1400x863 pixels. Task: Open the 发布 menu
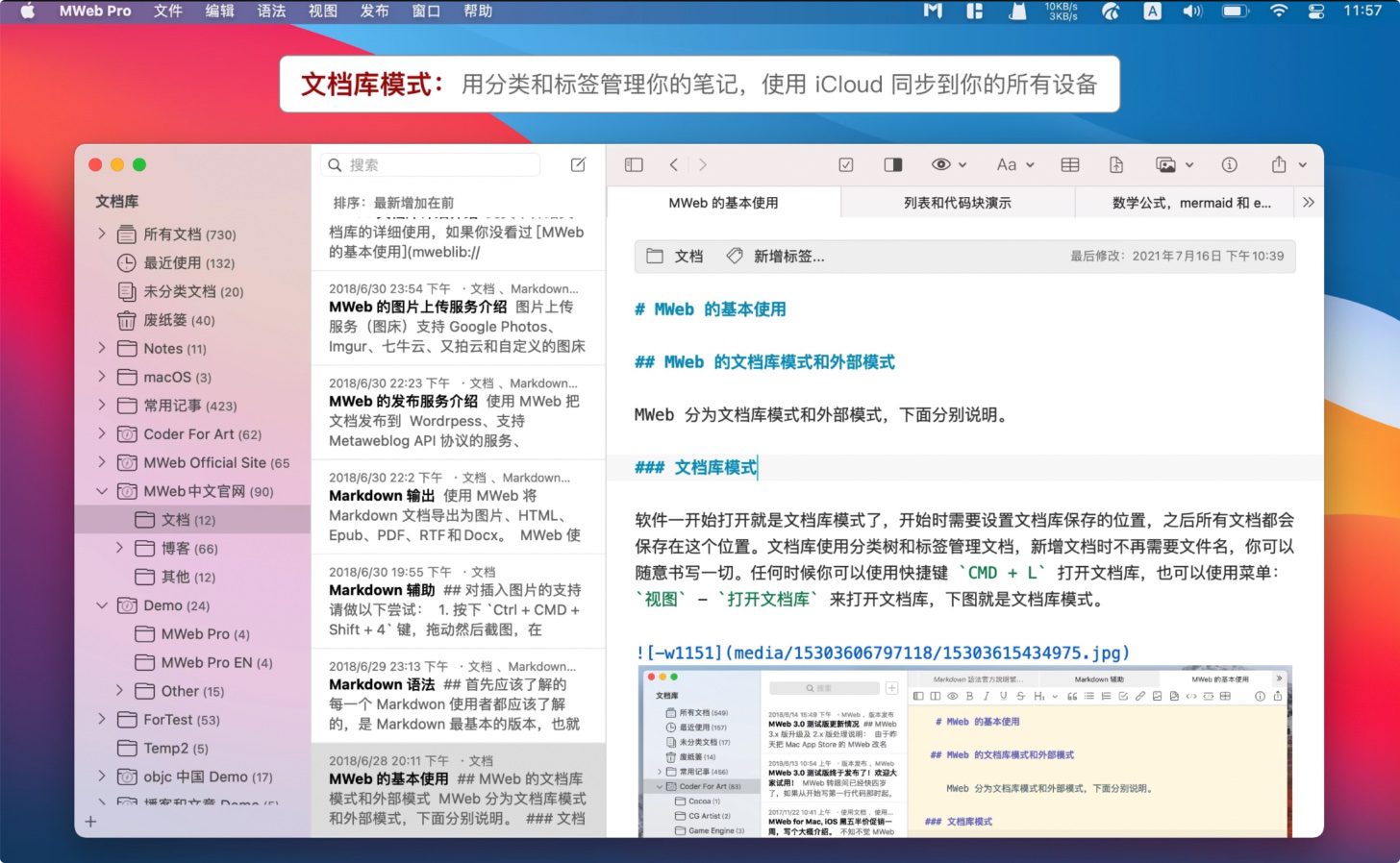[374, 12]
